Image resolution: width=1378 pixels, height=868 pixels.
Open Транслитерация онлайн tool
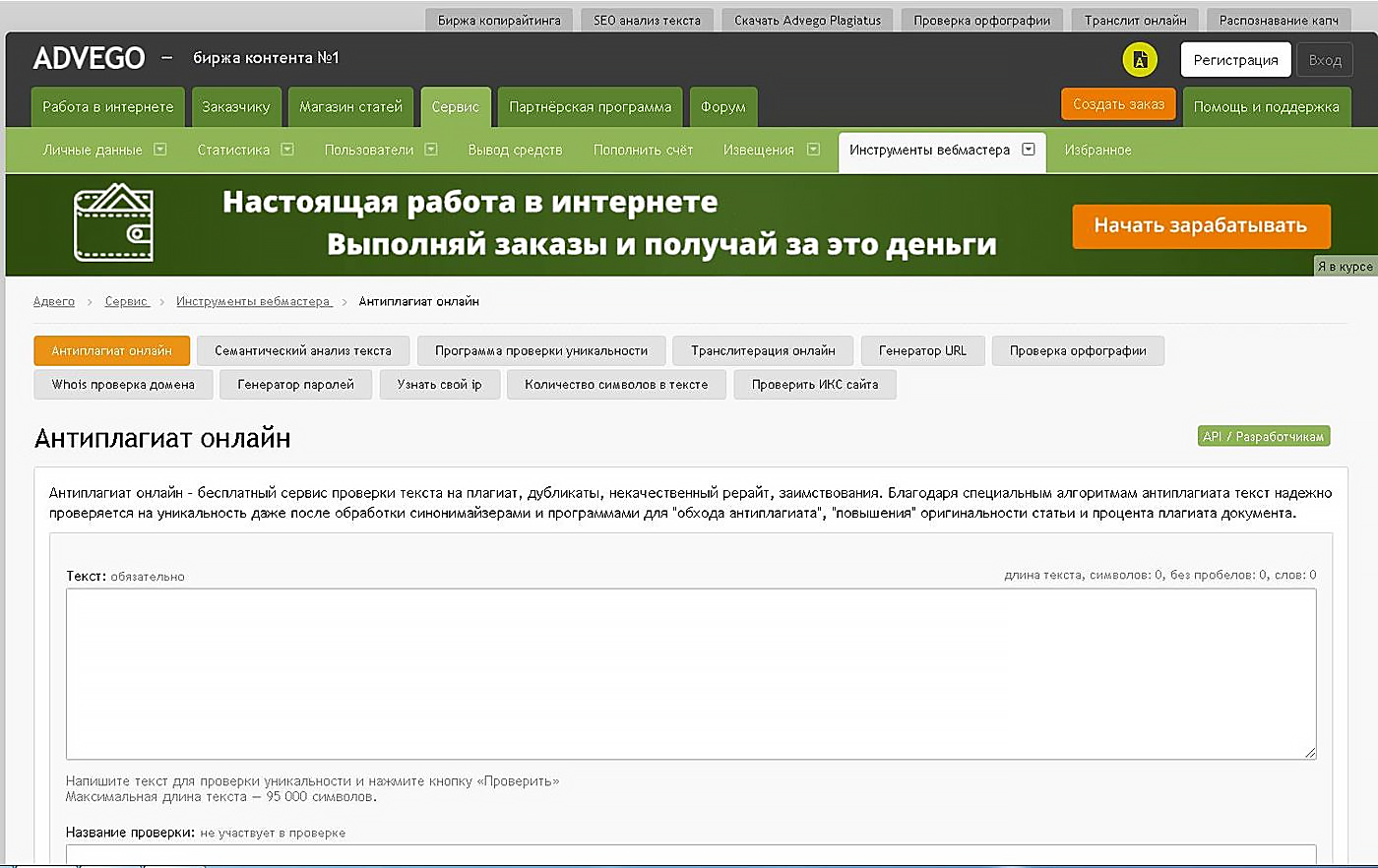click(x=763, y=350)
